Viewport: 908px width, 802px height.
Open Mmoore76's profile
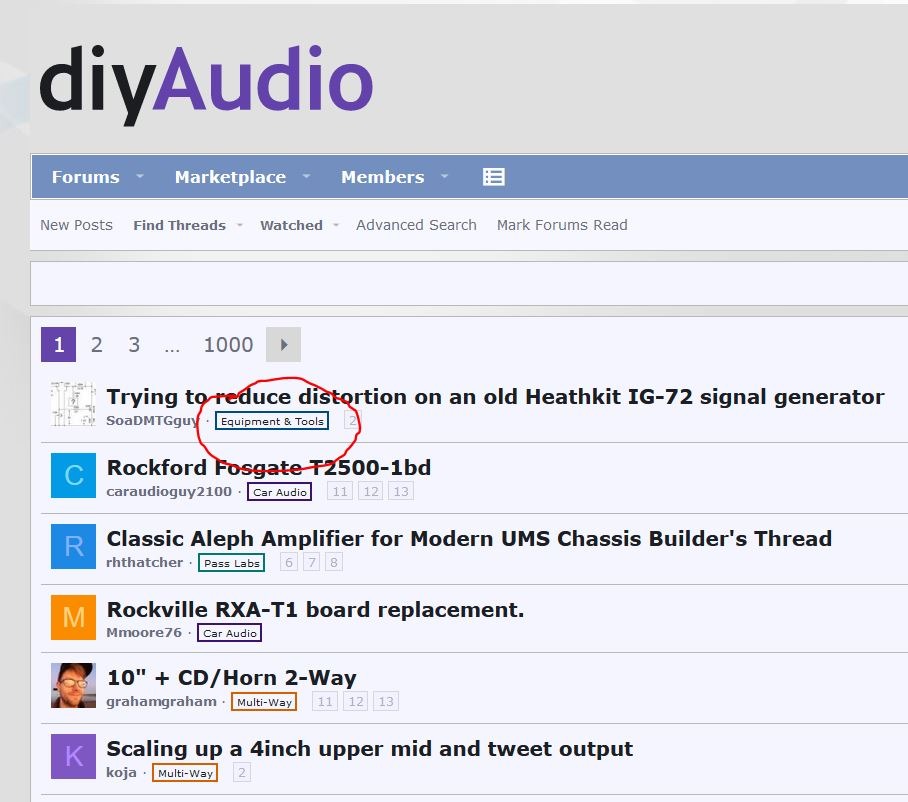144,632
